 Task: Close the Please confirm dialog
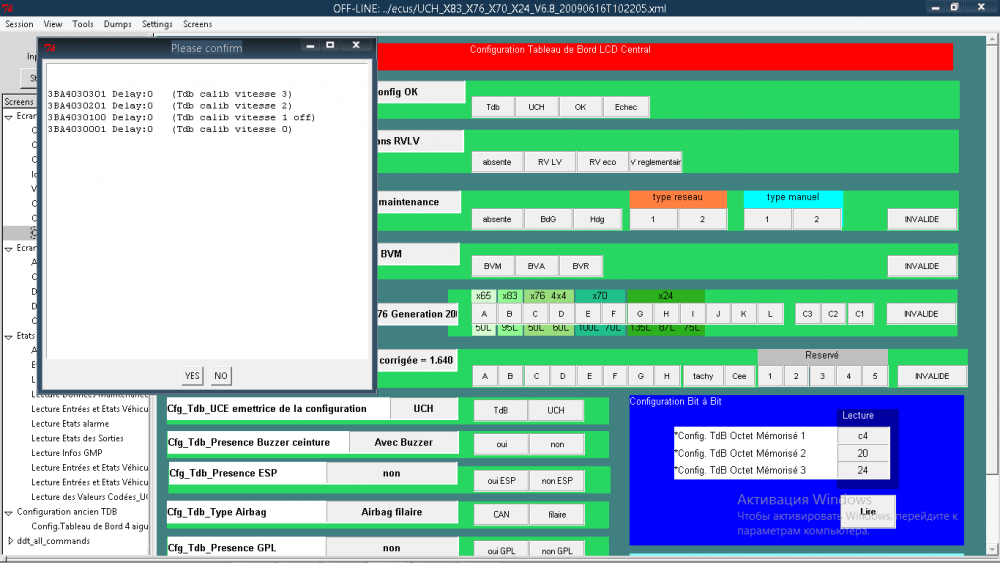[356, 45]
